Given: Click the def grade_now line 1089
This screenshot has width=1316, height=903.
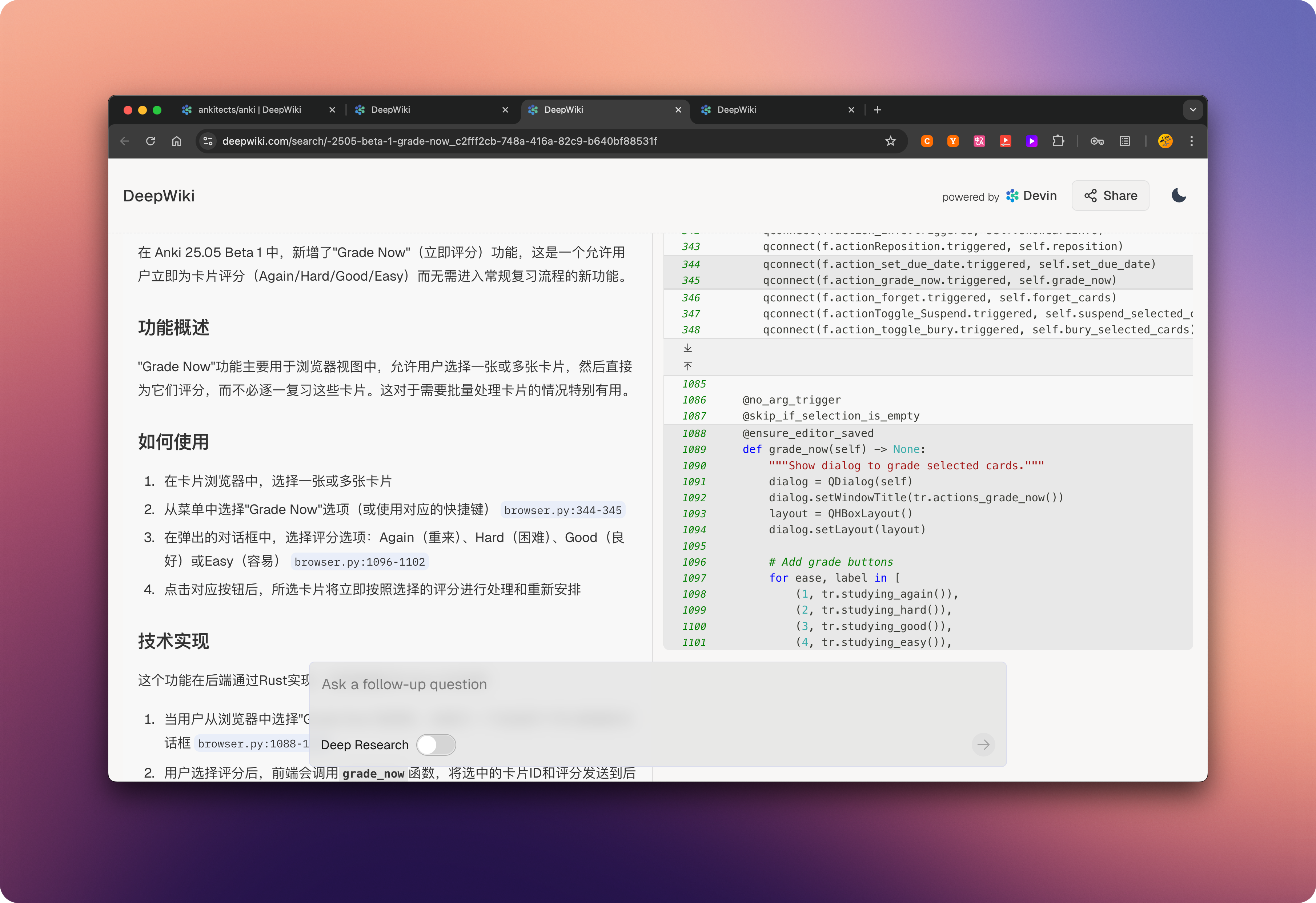Looking at the screenshot, I should tap(834, 449).
